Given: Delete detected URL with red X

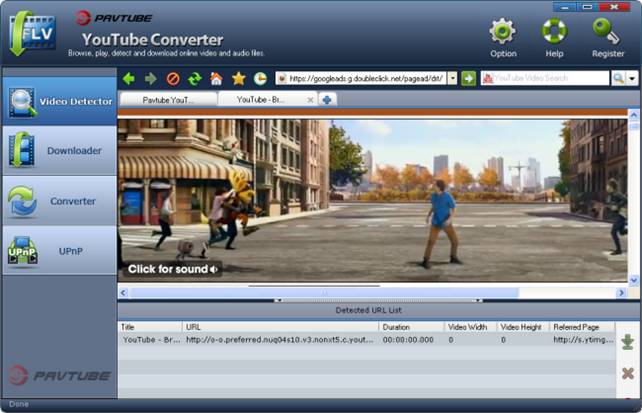Looking at the screenshot, I should point(628,373).
